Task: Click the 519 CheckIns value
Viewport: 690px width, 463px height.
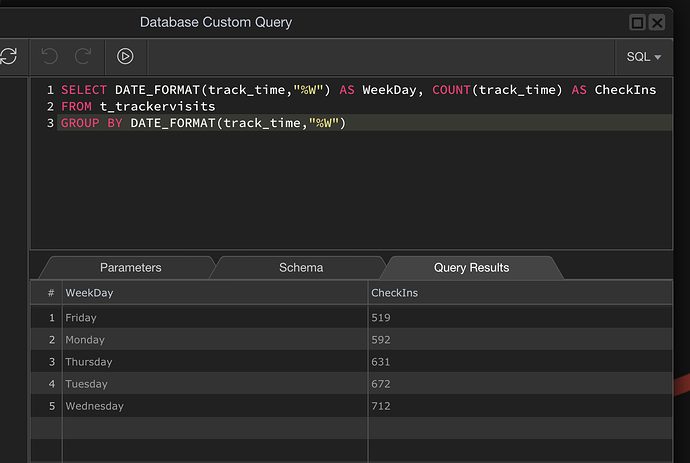Action: [381, 317]
